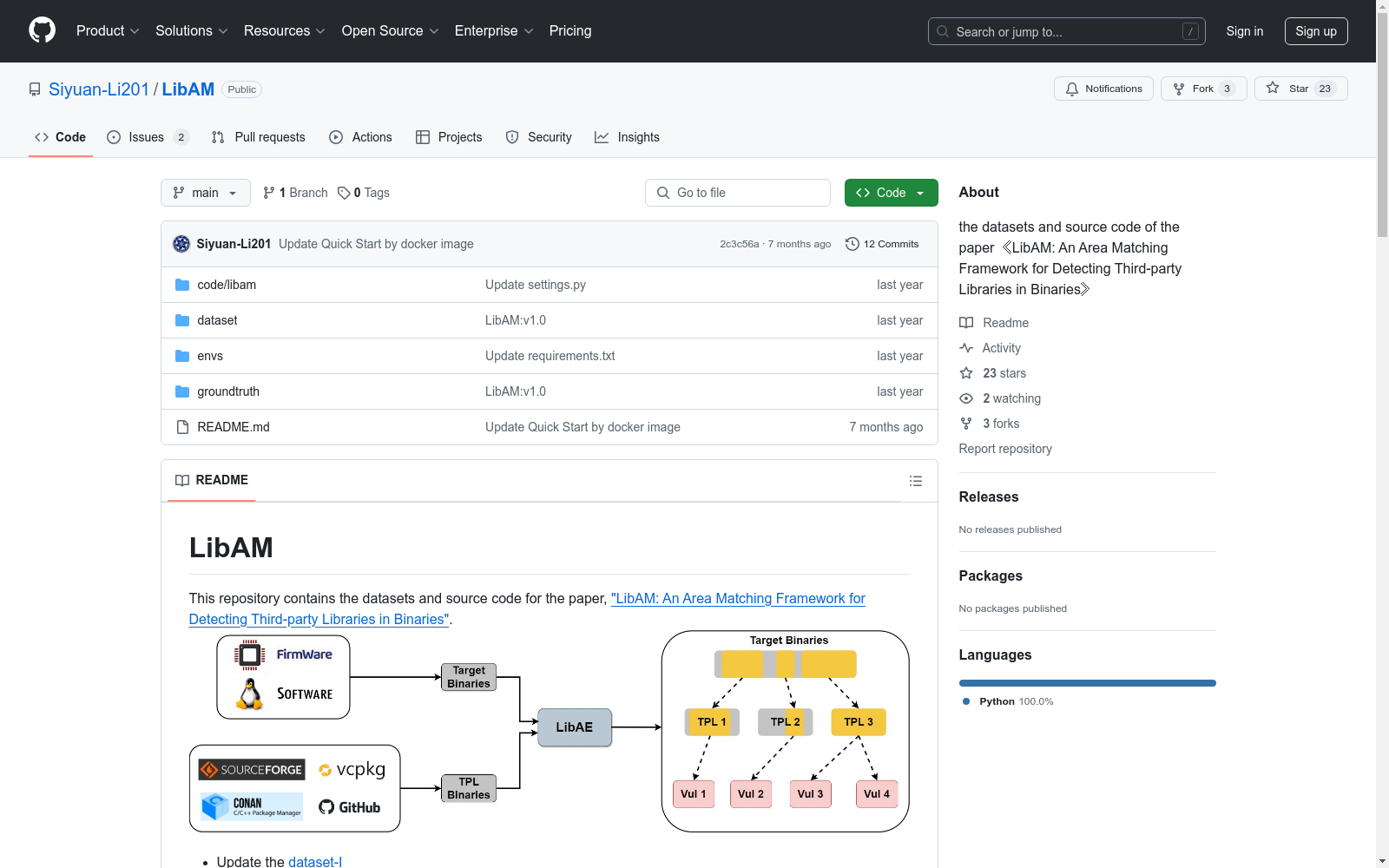
Task: Click the README outline list icon
Action: pyautogui.click(x=915, y=481)
